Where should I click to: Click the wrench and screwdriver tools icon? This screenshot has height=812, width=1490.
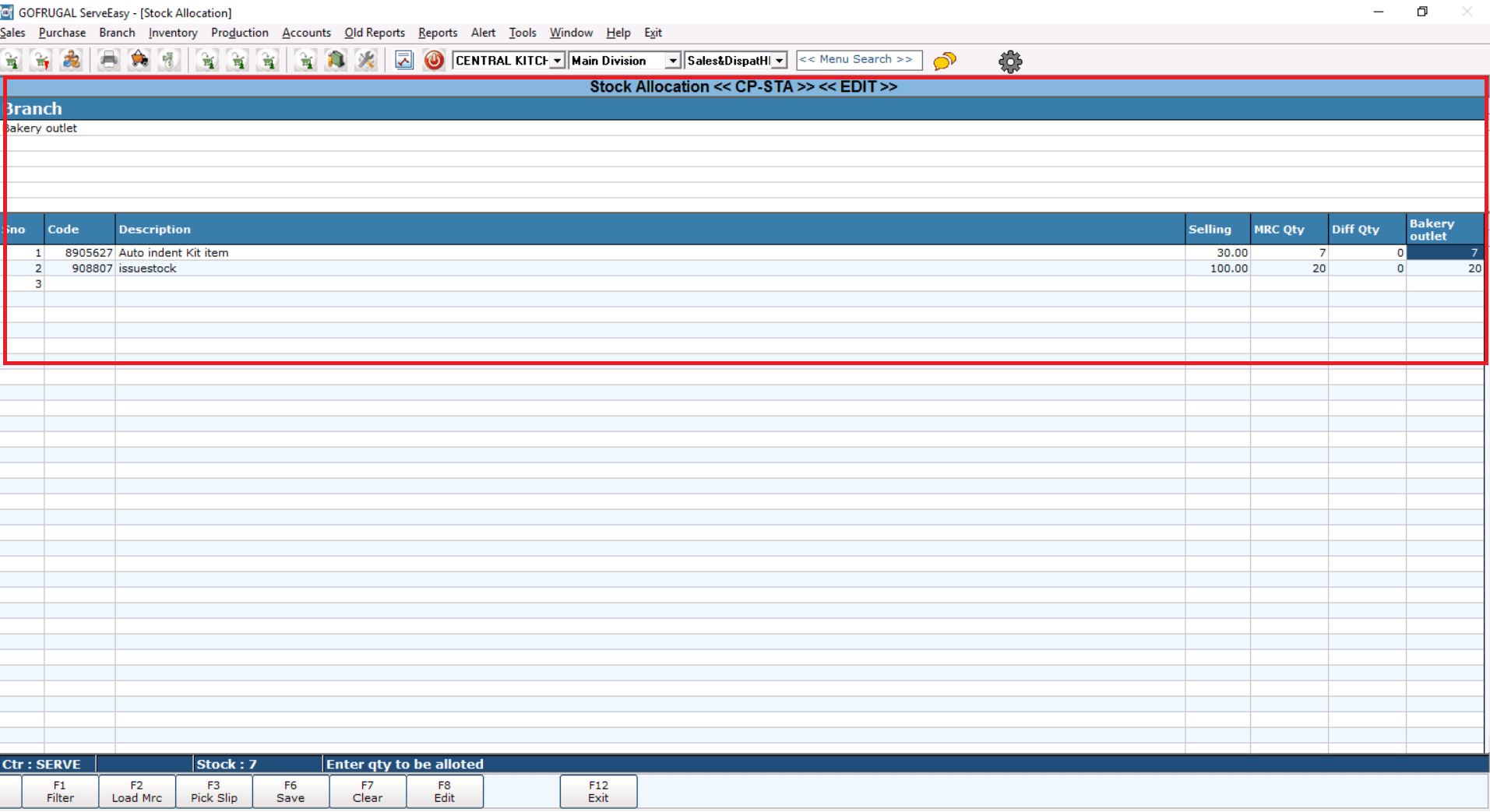click(x=366, y=60)
